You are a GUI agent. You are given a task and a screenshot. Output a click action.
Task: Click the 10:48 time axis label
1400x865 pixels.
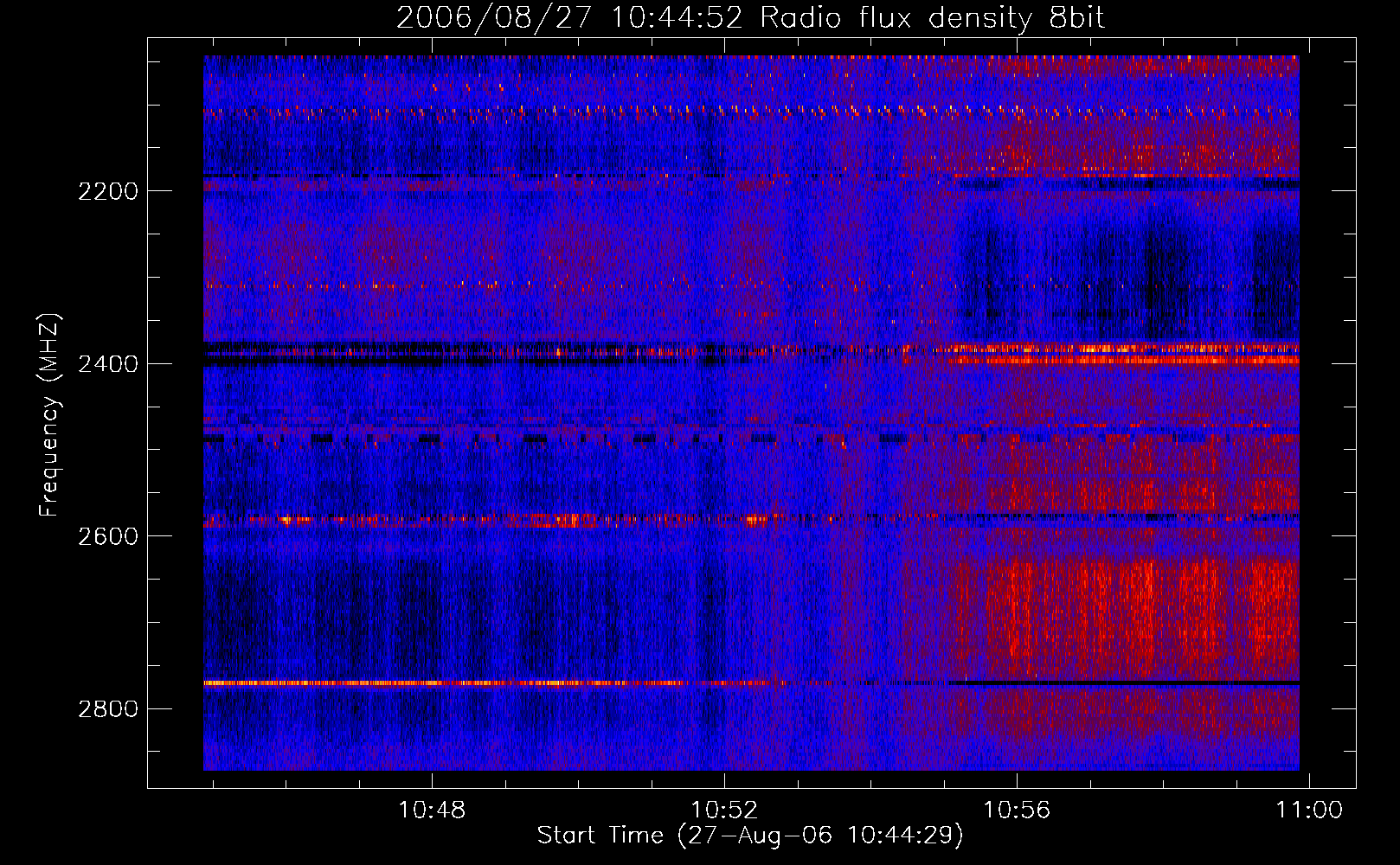(431, 811)
